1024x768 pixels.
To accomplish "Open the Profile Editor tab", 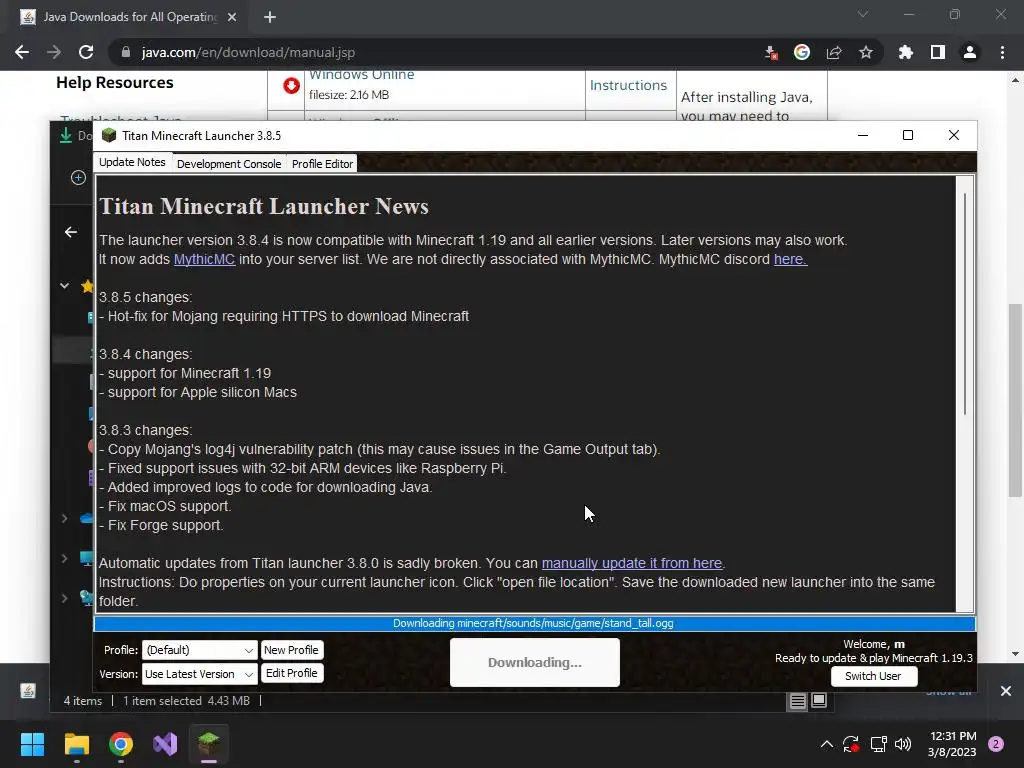I will coord(322,164).
